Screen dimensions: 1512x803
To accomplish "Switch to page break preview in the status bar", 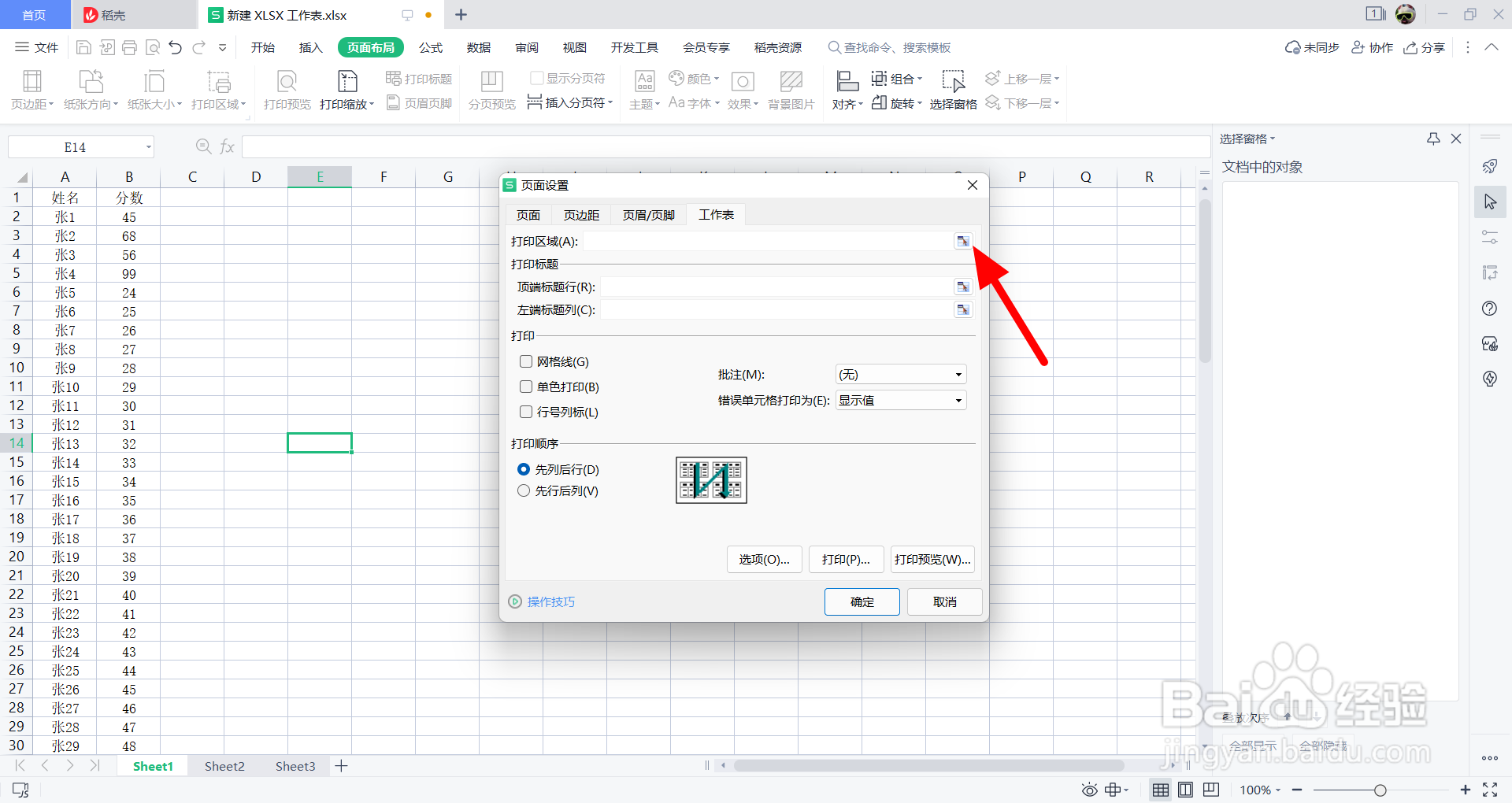I will 1211,790.
